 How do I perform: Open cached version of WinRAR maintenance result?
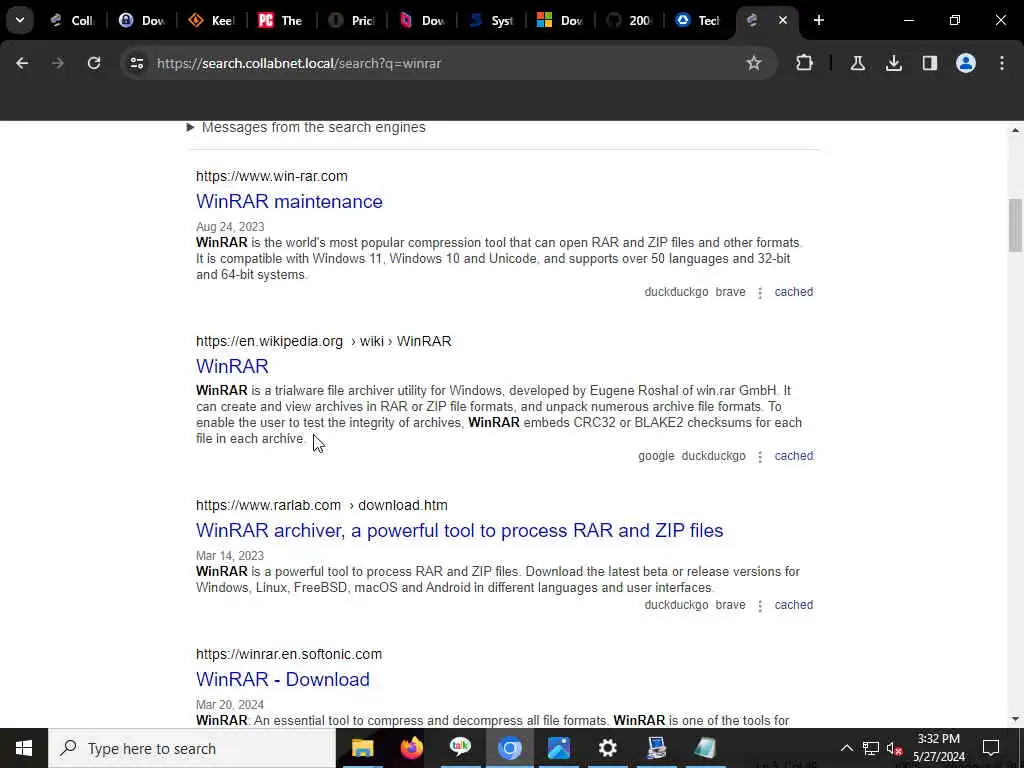coord(793,292)
